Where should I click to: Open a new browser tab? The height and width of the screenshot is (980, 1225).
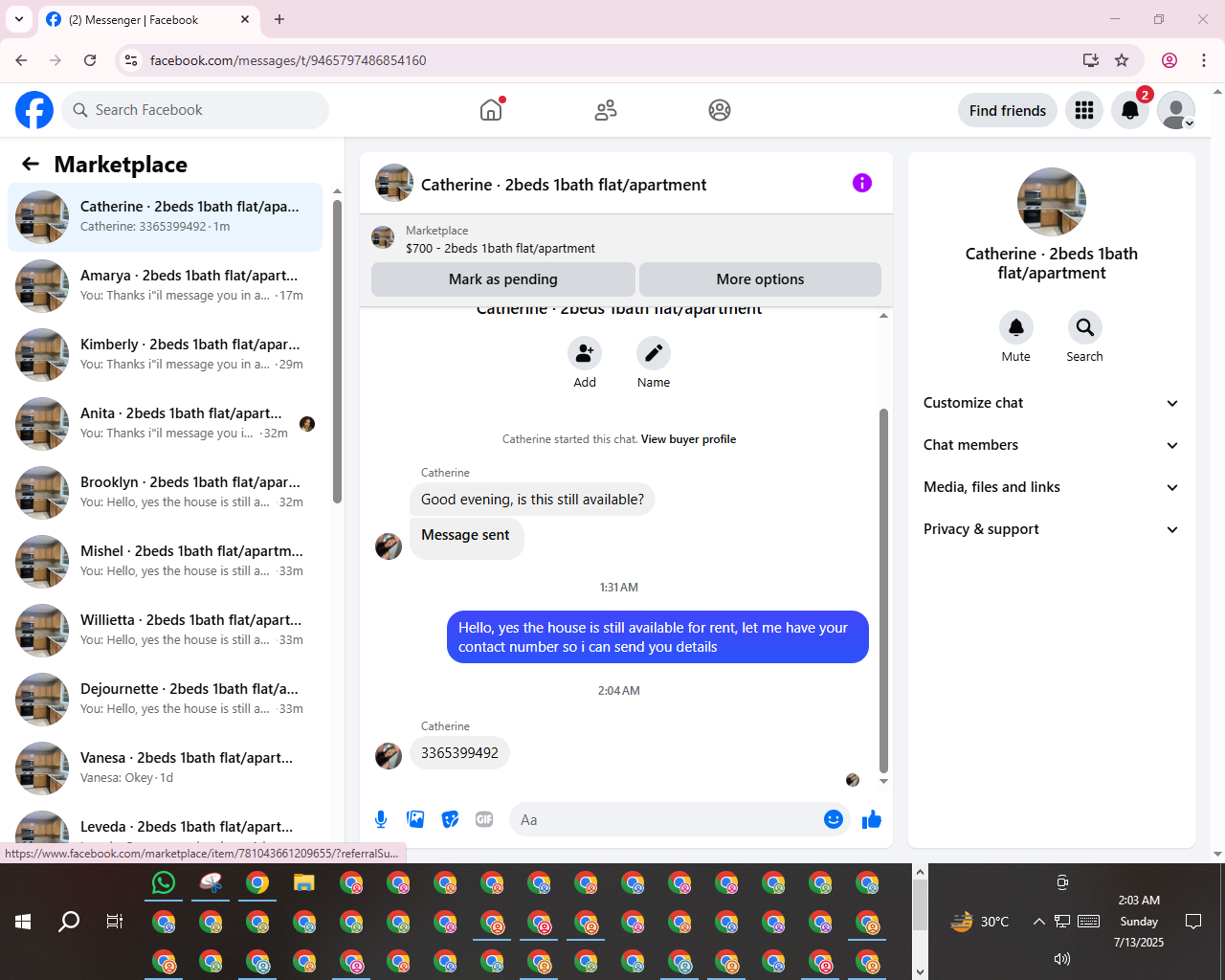(279, 19)
